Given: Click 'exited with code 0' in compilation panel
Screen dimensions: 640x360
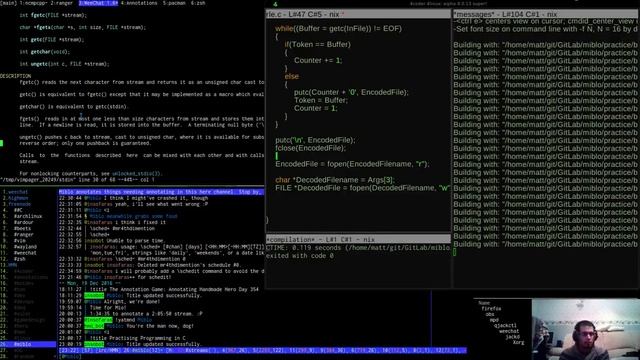Looking at the screenshot, I should click(300, 256).
